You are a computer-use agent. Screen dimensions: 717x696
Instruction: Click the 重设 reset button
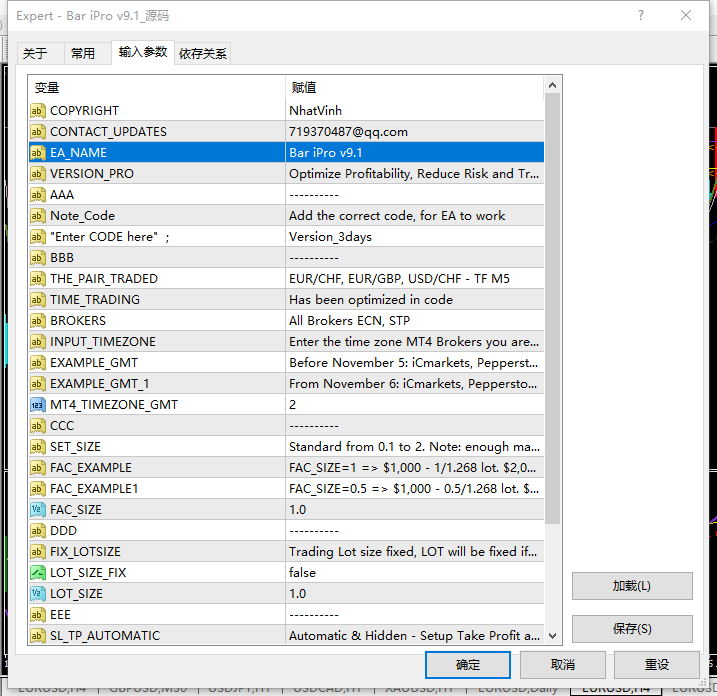(x=657, y=664)
